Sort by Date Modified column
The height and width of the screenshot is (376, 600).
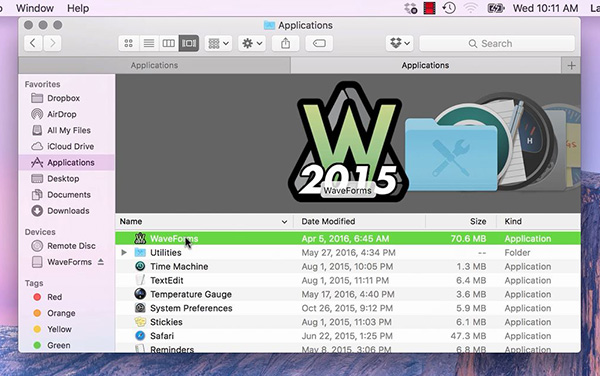pyautogui.click(x=359, y=221)
